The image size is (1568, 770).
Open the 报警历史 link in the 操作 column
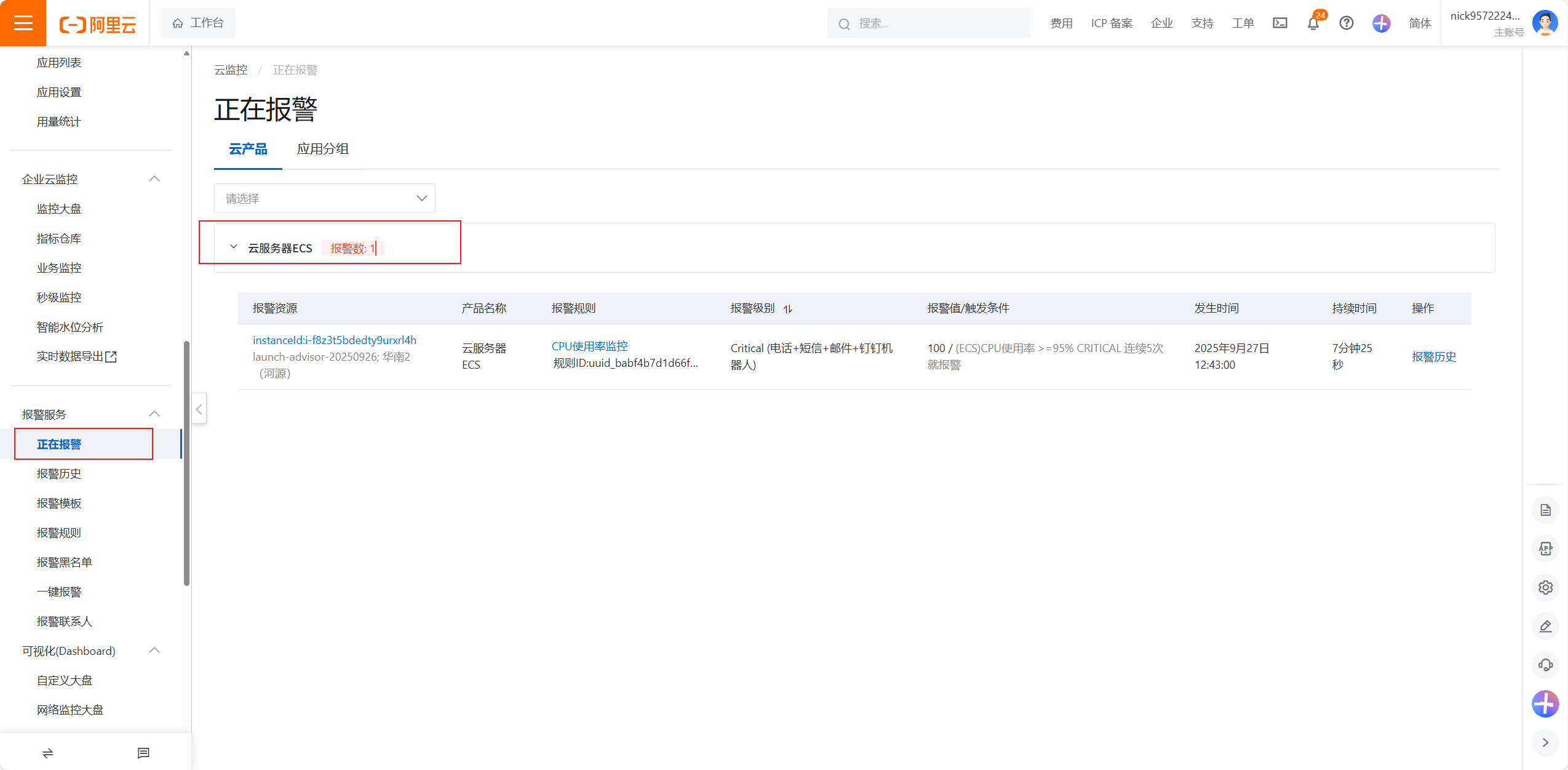pyautogui.click(x=1433, y=356)
